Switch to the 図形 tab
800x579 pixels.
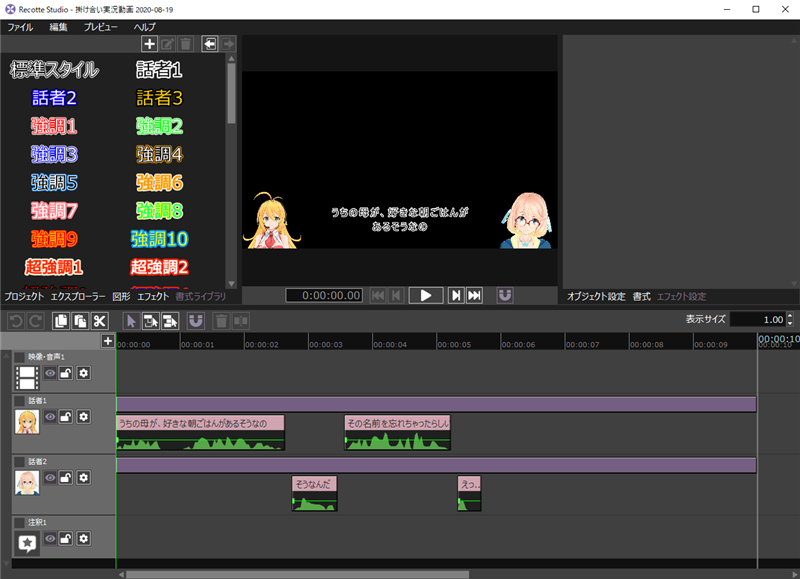tap(121, 296)
